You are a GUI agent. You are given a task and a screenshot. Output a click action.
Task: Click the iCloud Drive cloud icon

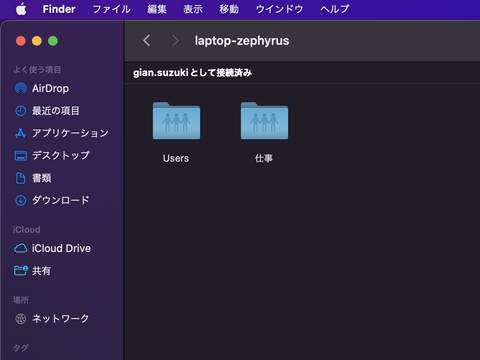click(21, 248)
